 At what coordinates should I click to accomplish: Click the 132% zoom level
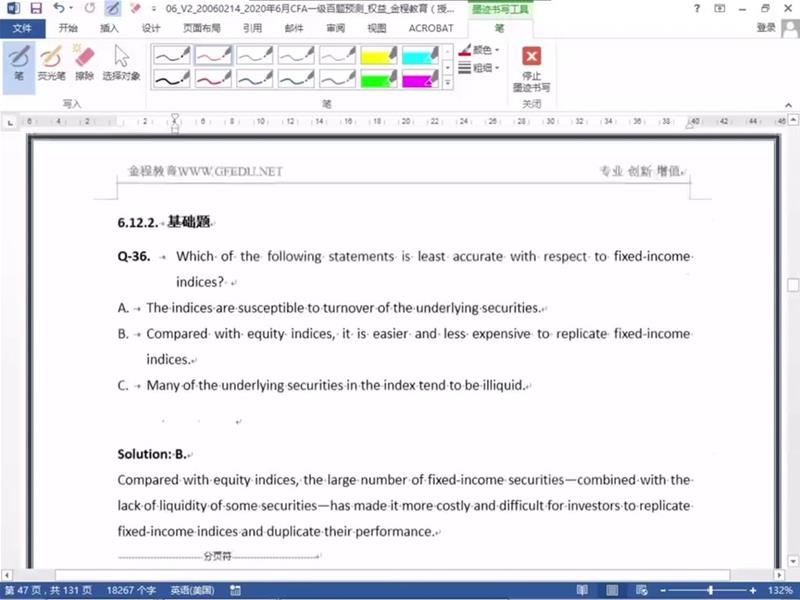[x=780, y=591]
